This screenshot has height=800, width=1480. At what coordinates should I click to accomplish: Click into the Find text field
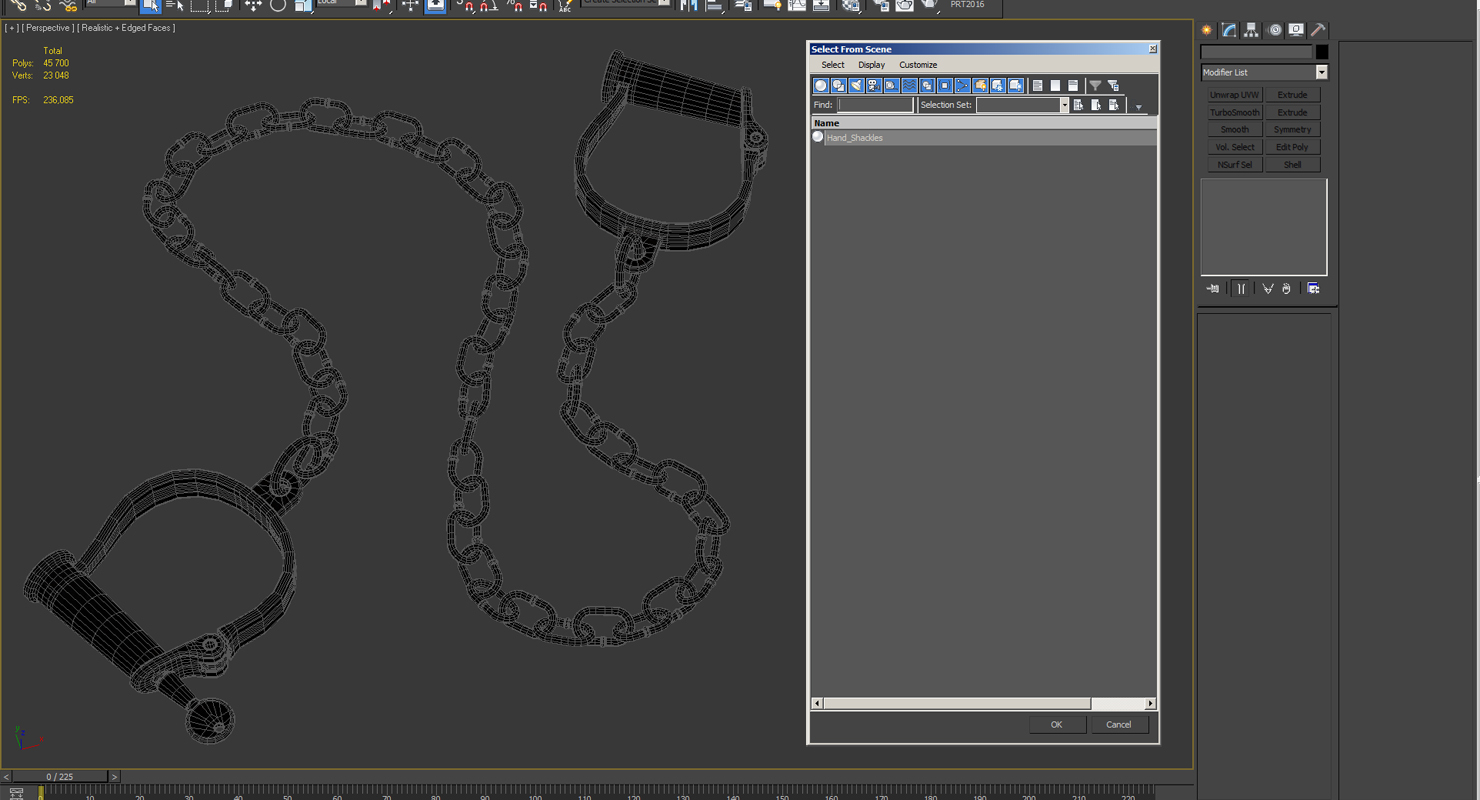click(875, 105)
